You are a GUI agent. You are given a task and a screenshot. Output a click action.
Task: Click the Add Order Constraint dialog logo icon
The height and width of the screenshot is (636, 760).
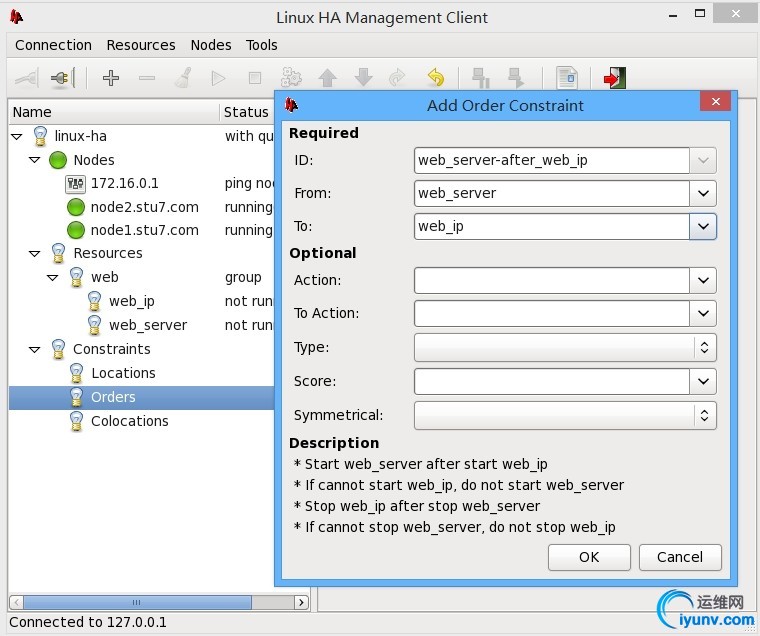[x=291, y=105]
